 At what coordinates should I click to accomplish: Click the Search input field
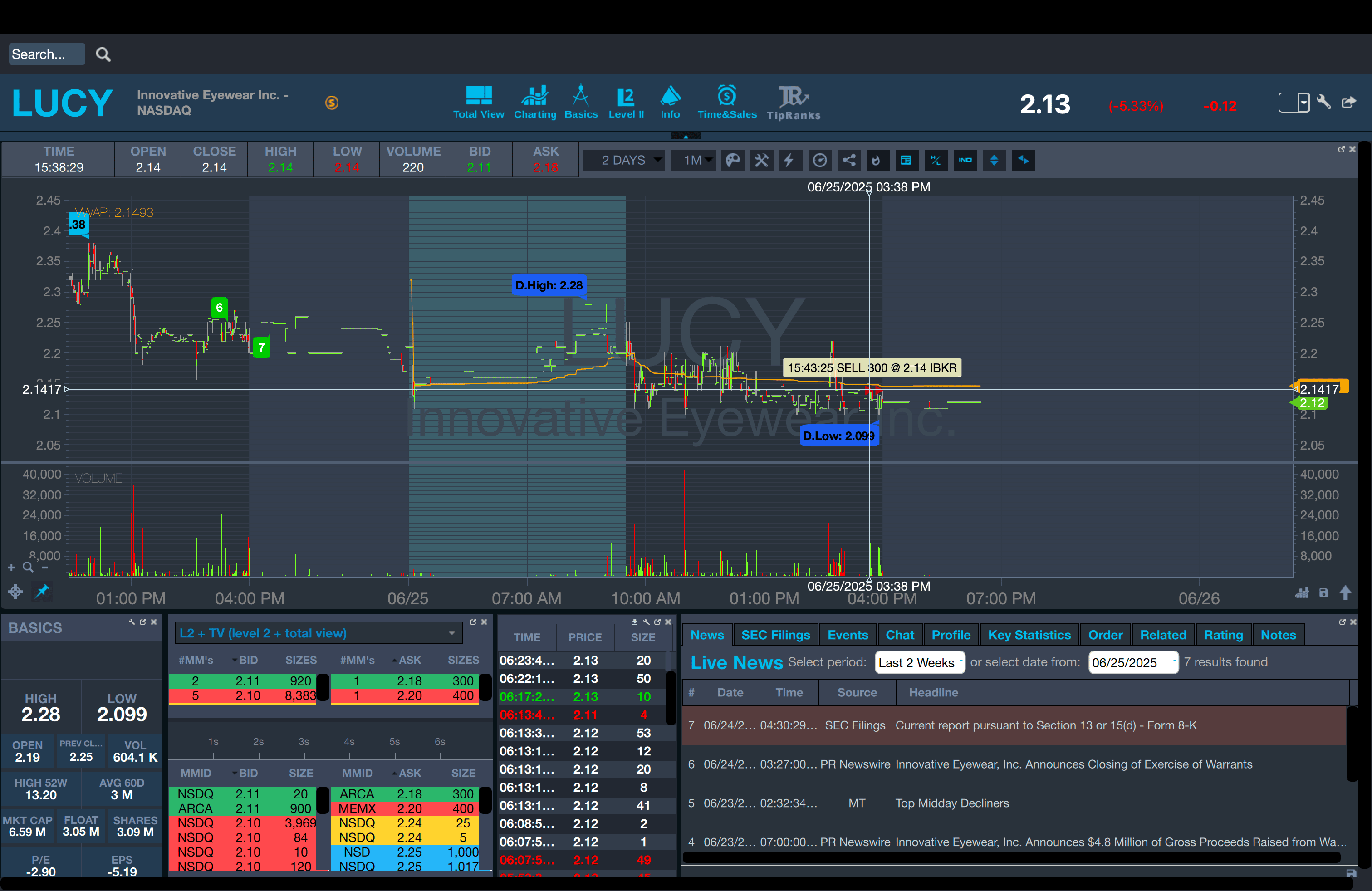[46, 54]
